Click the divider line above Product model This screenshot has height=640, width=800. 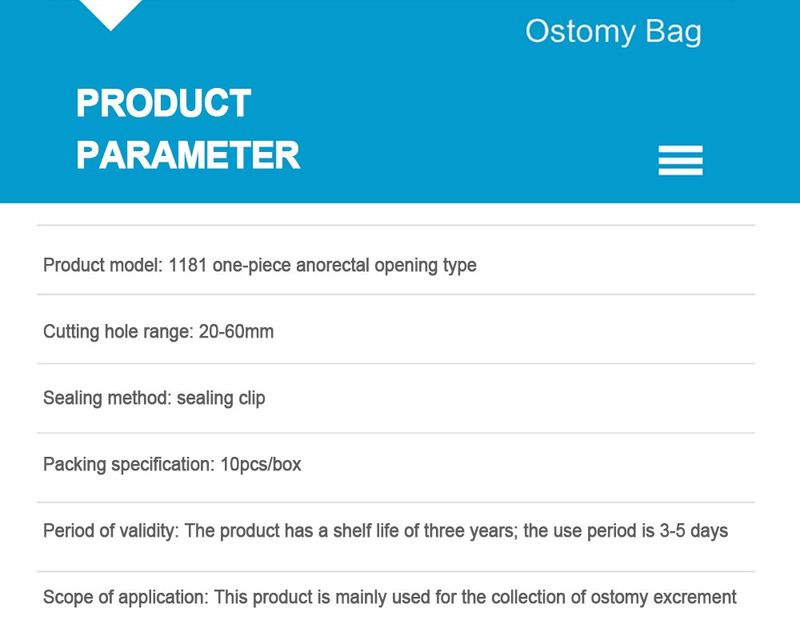coord(396,226)
